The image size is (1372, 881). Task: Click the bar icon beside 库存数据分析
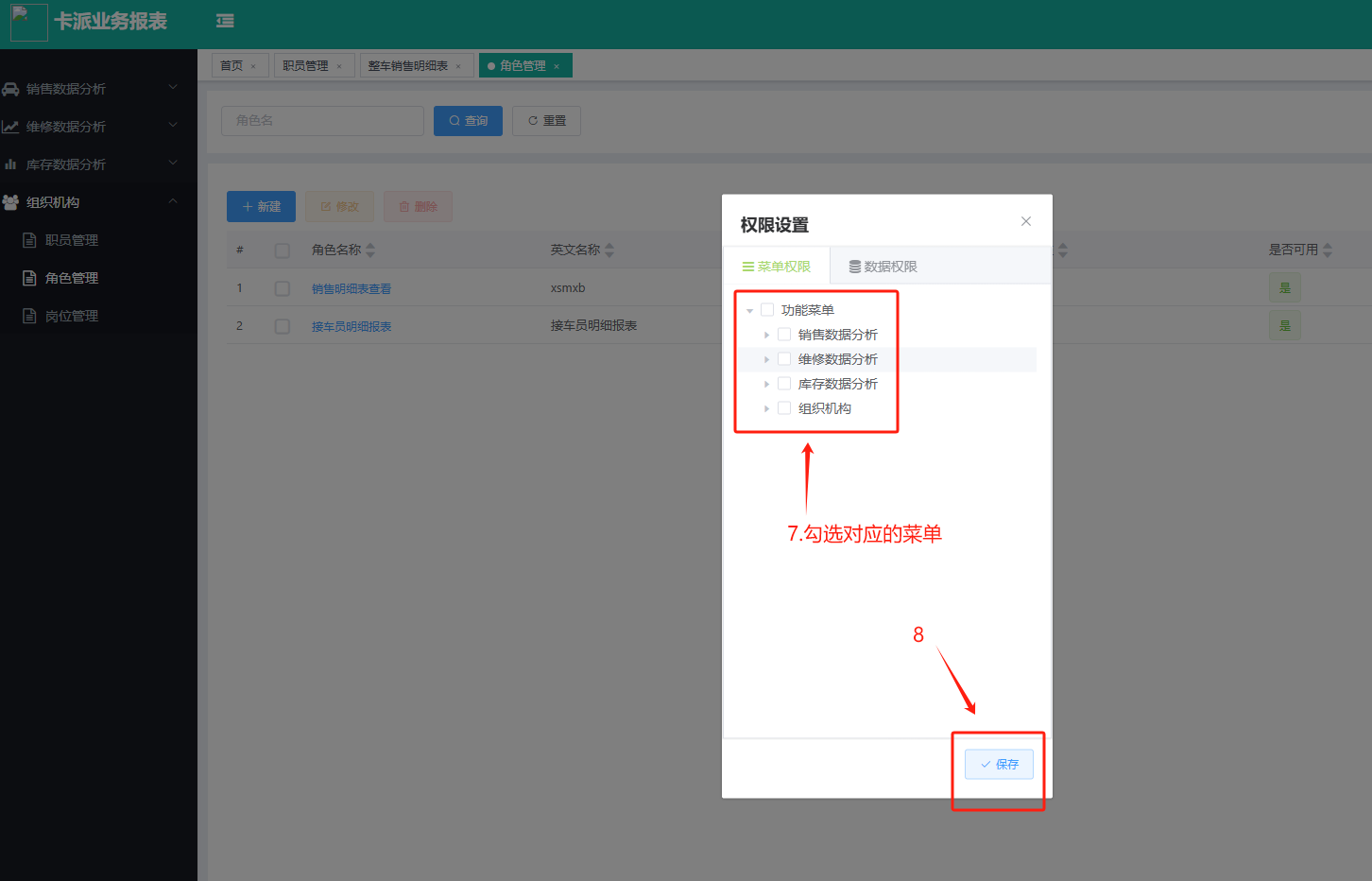pyautogui.click(x=10, y=164)
